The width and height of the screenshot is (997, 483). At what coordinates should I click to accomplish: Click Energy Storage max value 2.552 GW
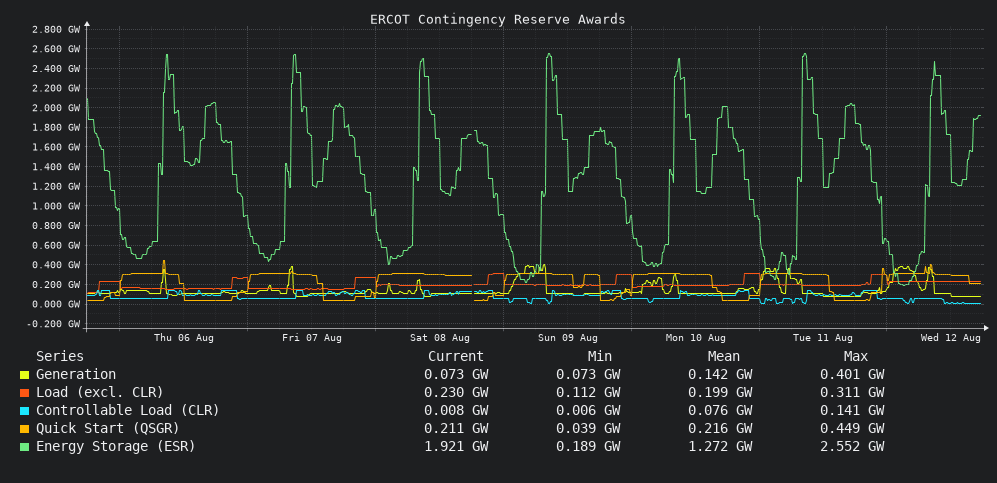pyautogui.click(x=852, y=447)
